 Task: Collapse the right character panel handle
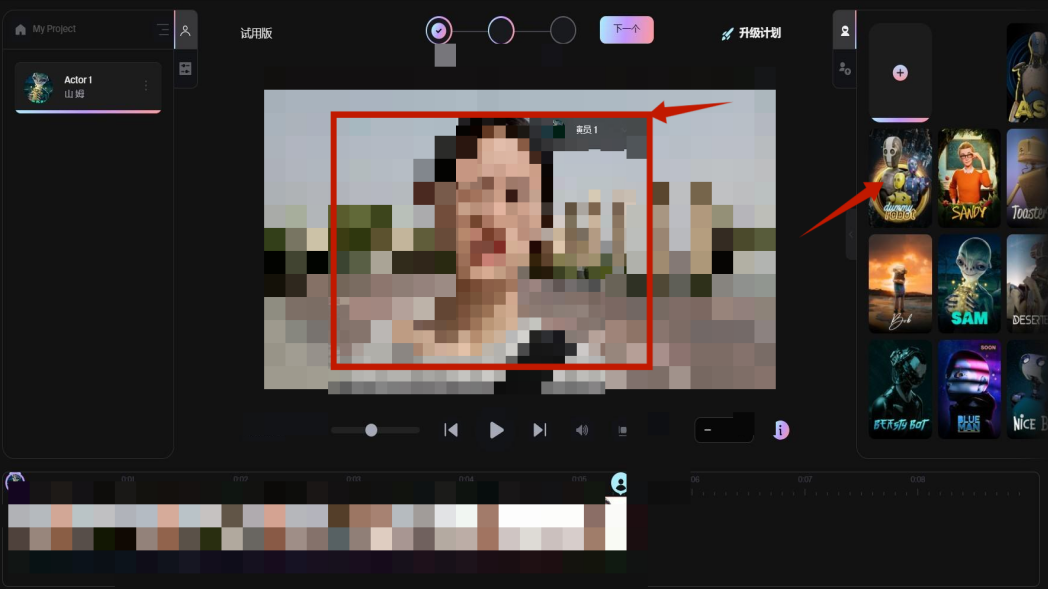click(851, 228)
